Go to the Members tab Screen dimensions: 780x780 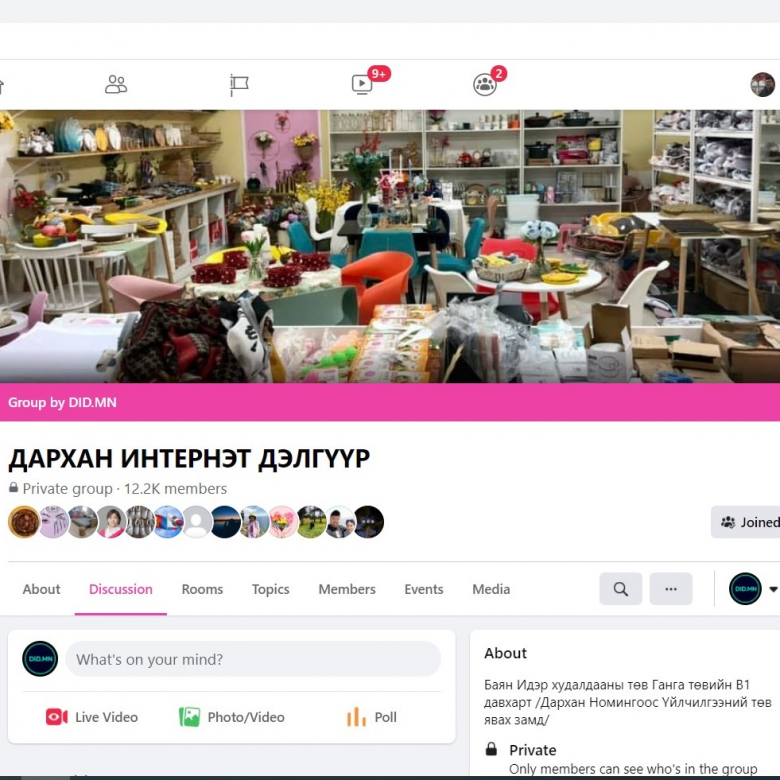click(x=347, y=589)
